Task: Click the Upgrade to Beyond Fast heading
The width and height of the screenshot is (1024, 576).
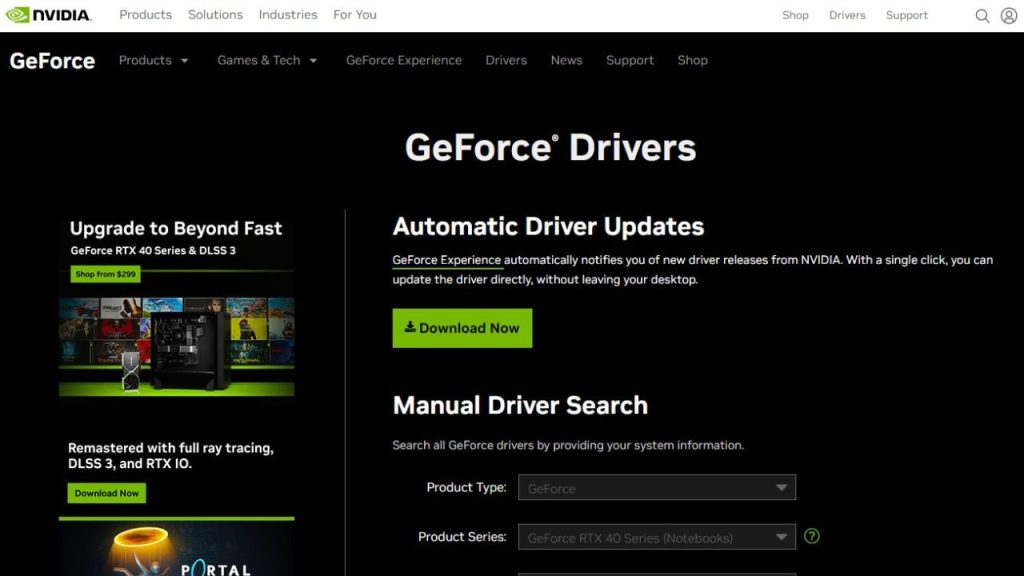Action: pyautogui.click(x=176, y=228)
